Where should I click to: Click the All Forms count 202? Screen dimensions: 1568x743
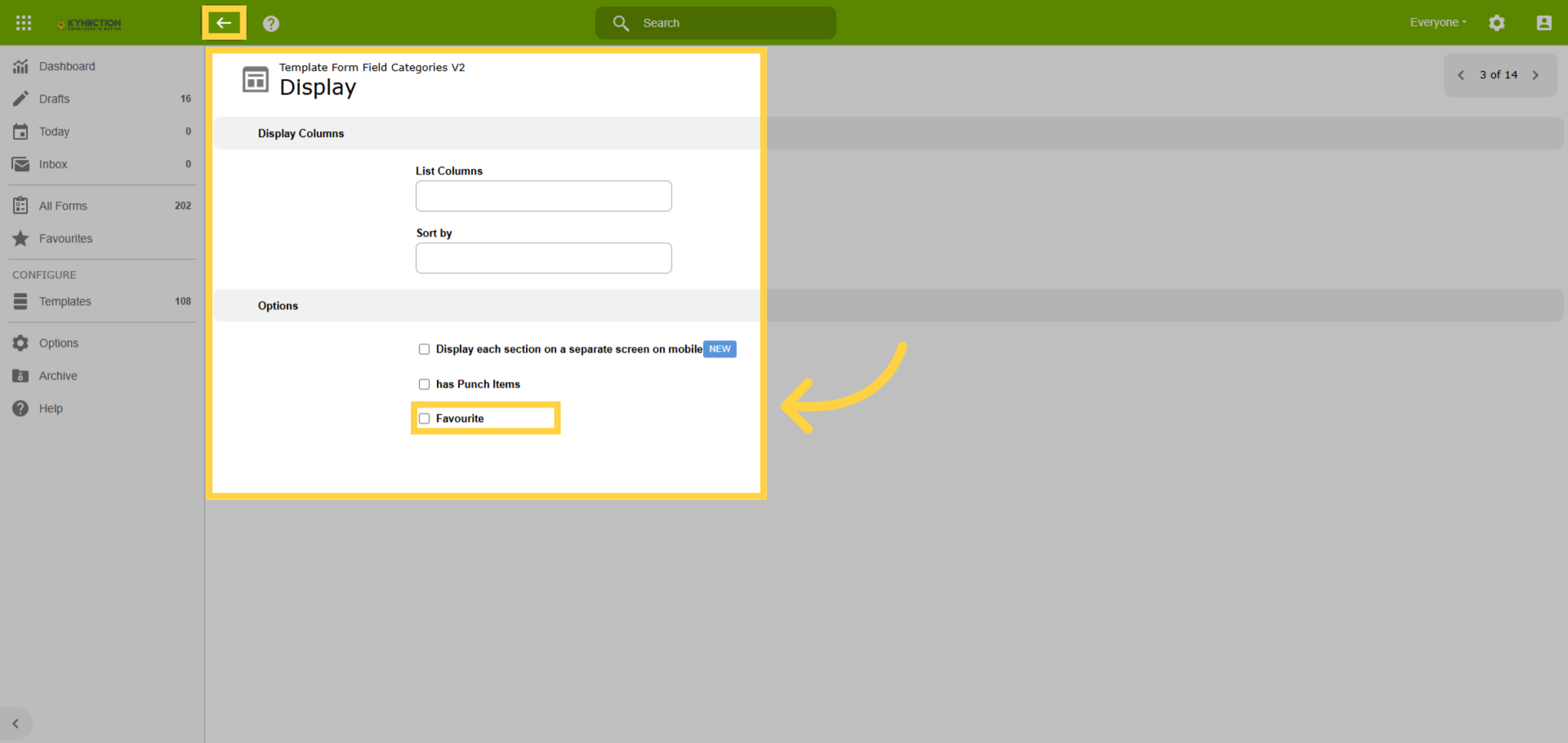(183, 206)
